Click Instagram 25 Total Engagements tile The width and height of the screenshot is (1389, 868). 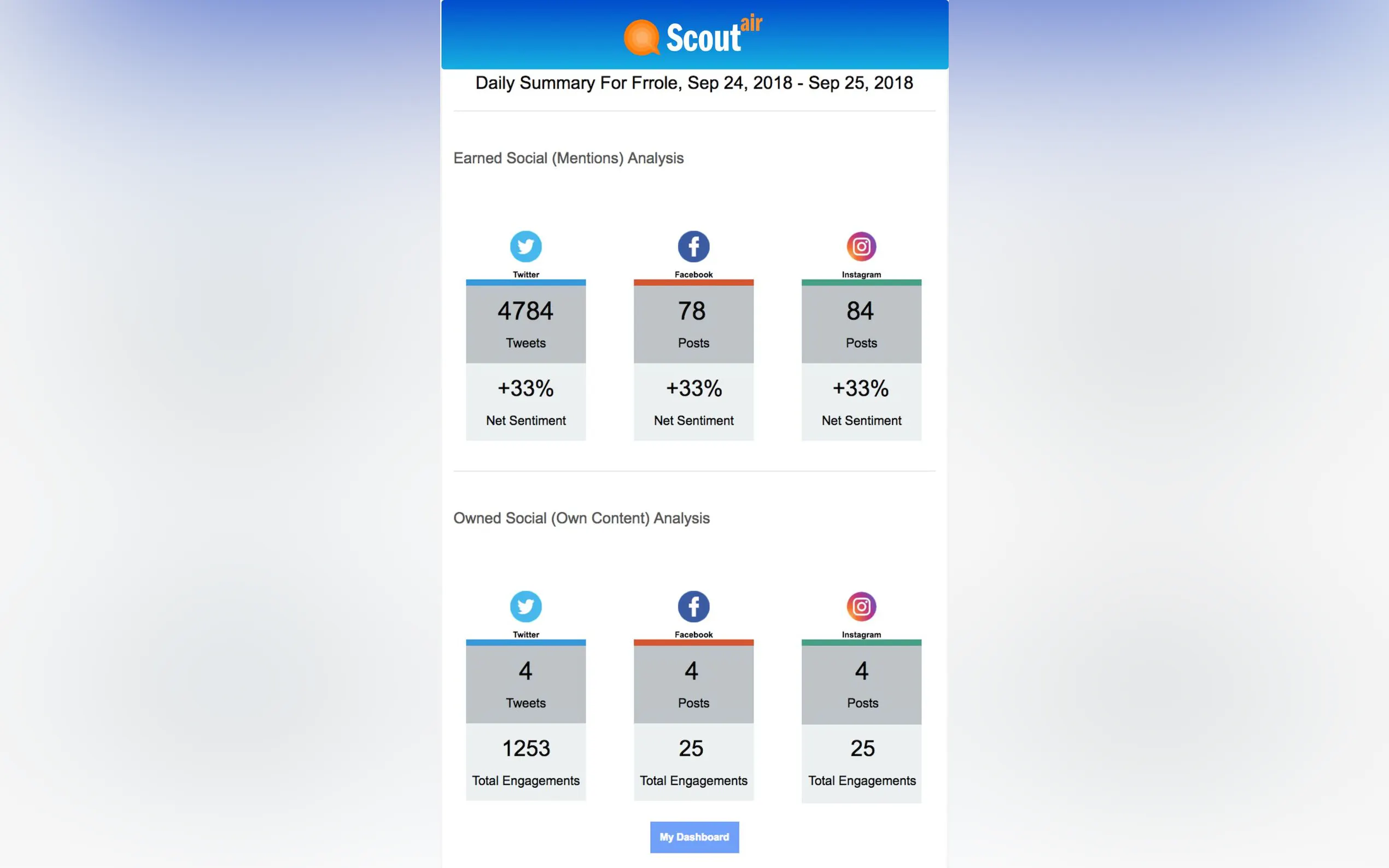[x=861, y=762]
